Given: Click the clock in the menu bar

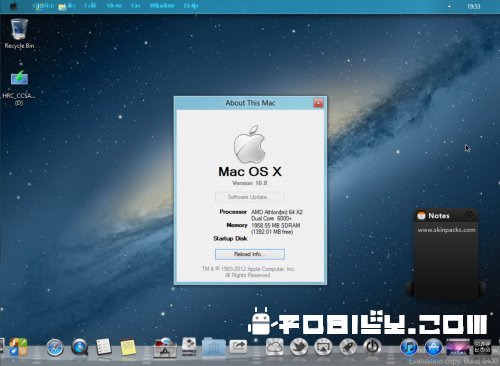Looking at the screenshot, I should click(474, 6).
